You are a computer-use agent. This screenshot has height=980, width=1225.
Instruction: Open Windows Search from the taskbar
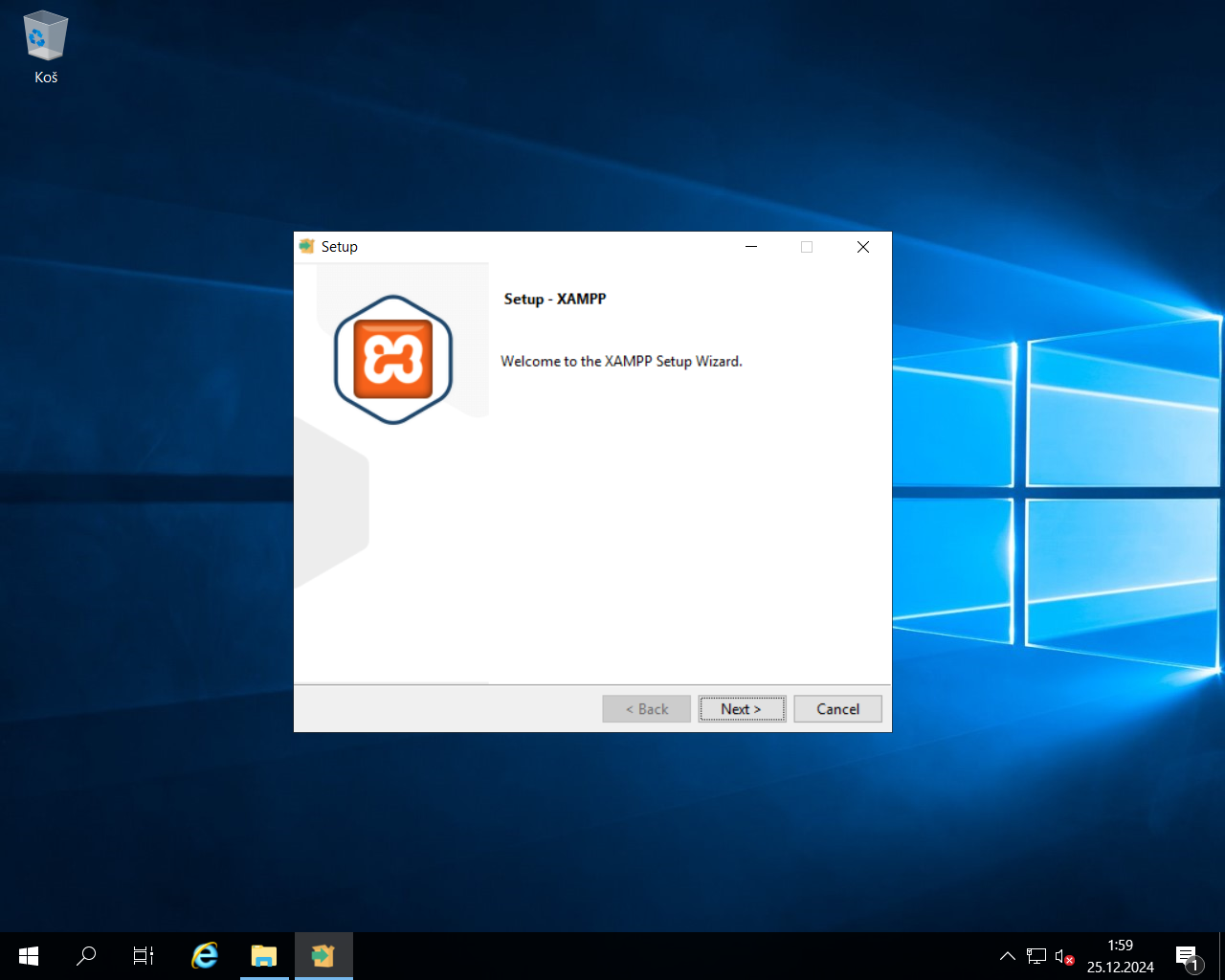[x=86, y=955]
